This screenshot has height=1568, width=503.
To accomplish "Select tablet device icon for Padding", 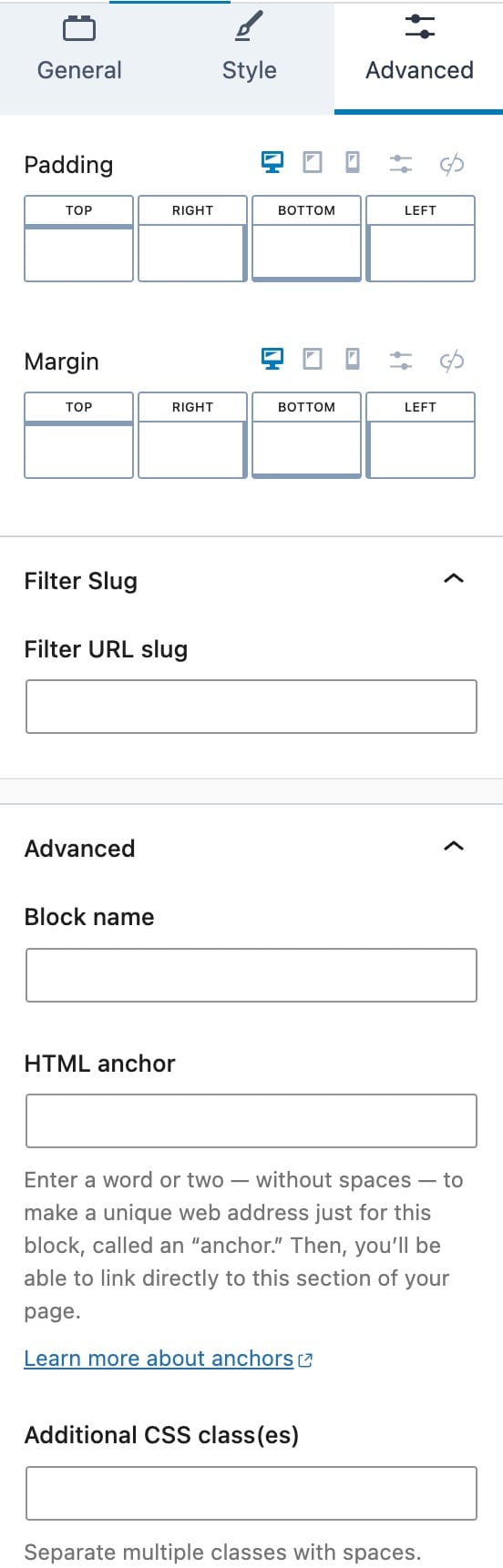I will pyautogui.click(x=313, y=162).
